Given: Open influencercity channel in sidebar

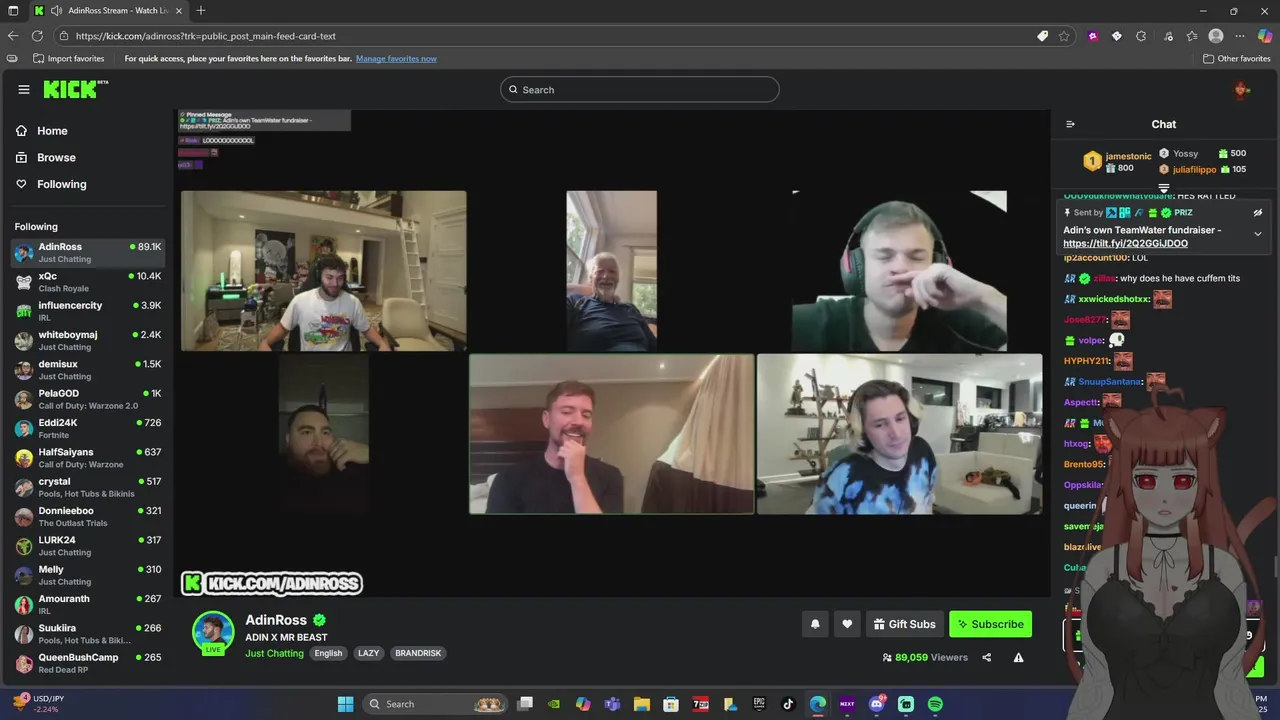Looking at the screenshot, I should click(x=87, y=311).
